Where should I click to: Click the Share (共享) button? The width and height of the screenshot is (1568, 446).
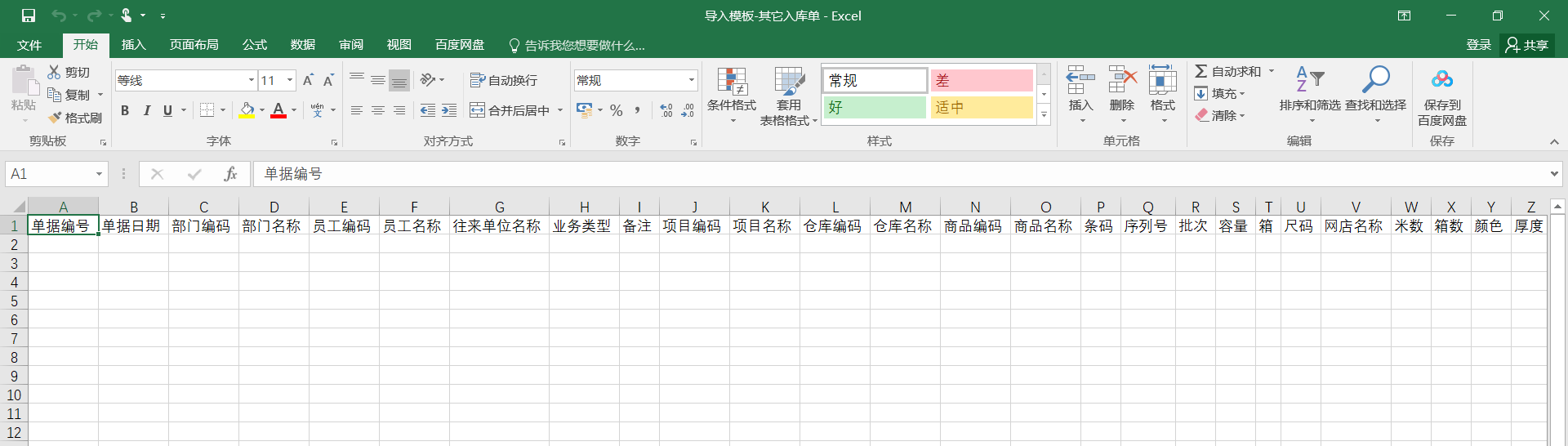click(1527, 45)
